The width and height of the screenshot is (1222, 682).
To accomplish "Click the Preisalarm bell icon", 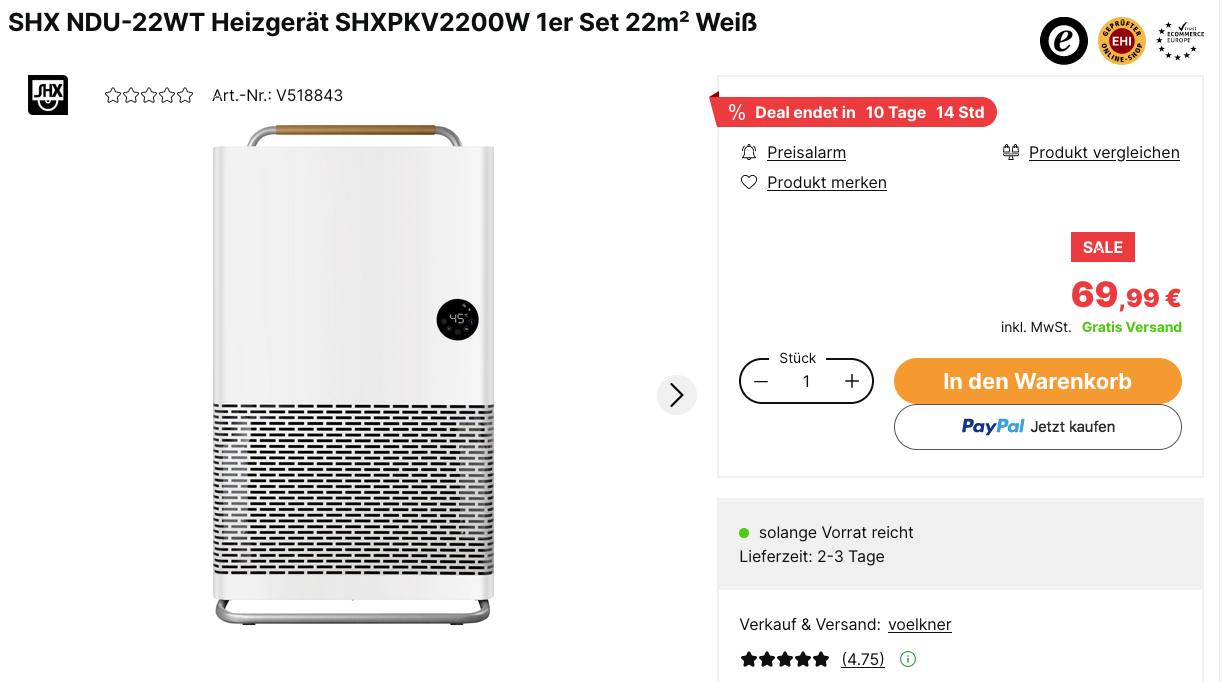I will (749, 152).
